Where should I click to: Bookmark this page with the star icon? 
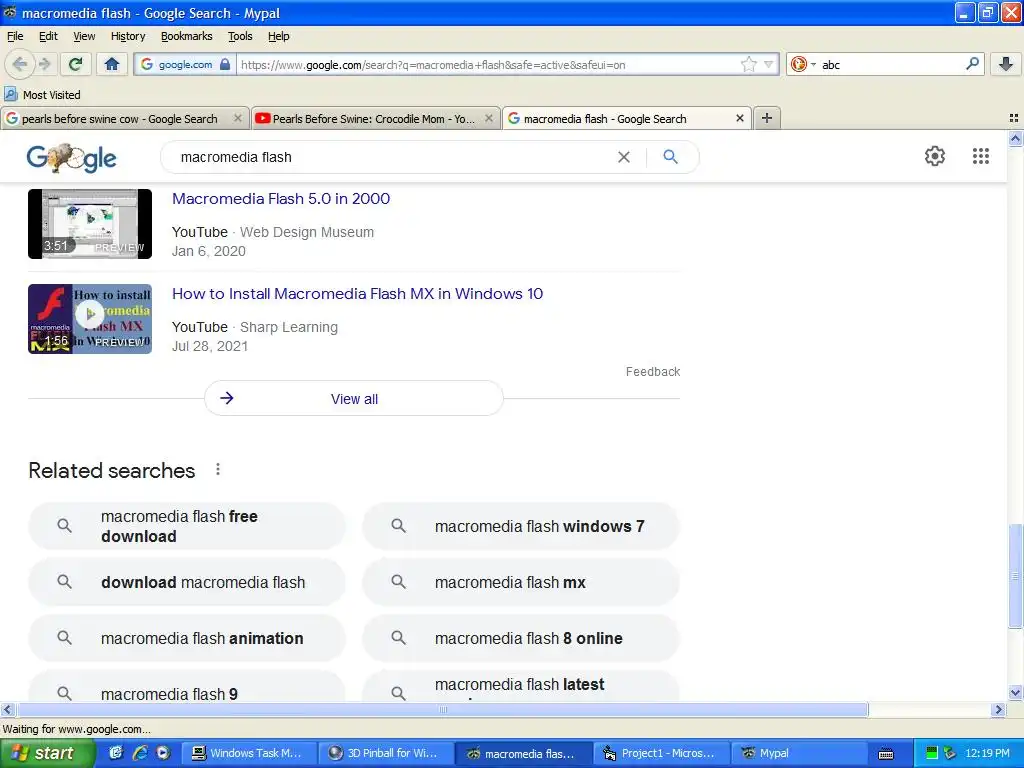[x=748, y=64]
